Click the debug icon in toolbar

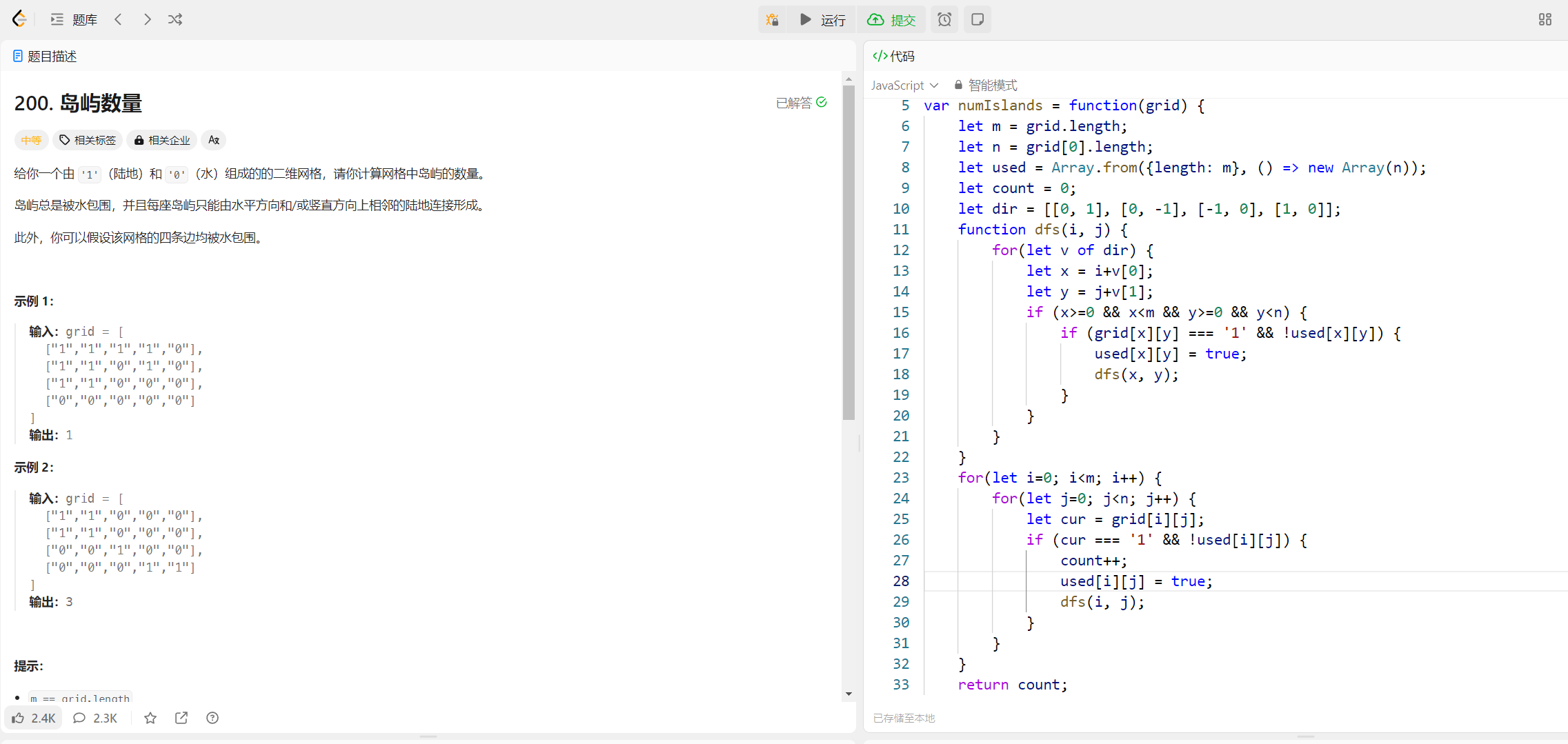pyautogui.click(x=772, y=19)
